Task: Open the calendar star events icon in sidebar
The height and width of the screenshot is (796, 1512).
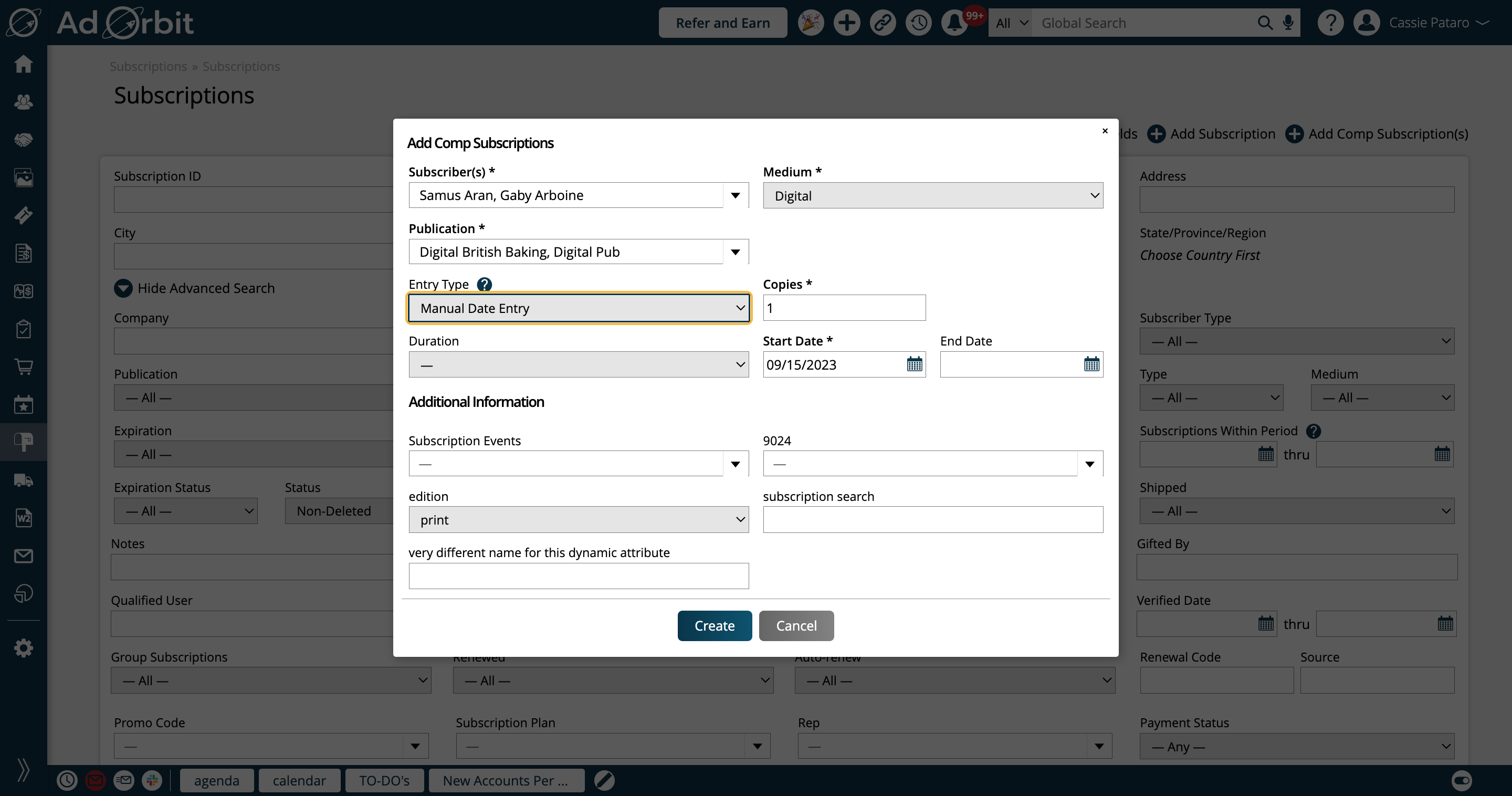Action: coord(24,404)
